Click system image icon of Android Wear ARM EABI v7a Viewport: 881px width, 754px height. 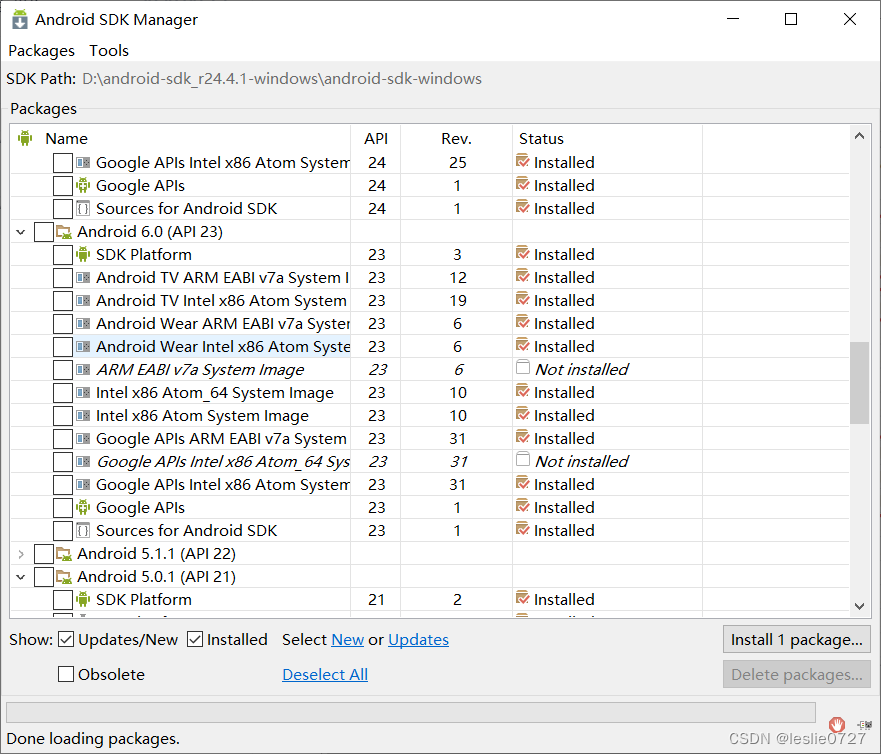tap(83, 323)
